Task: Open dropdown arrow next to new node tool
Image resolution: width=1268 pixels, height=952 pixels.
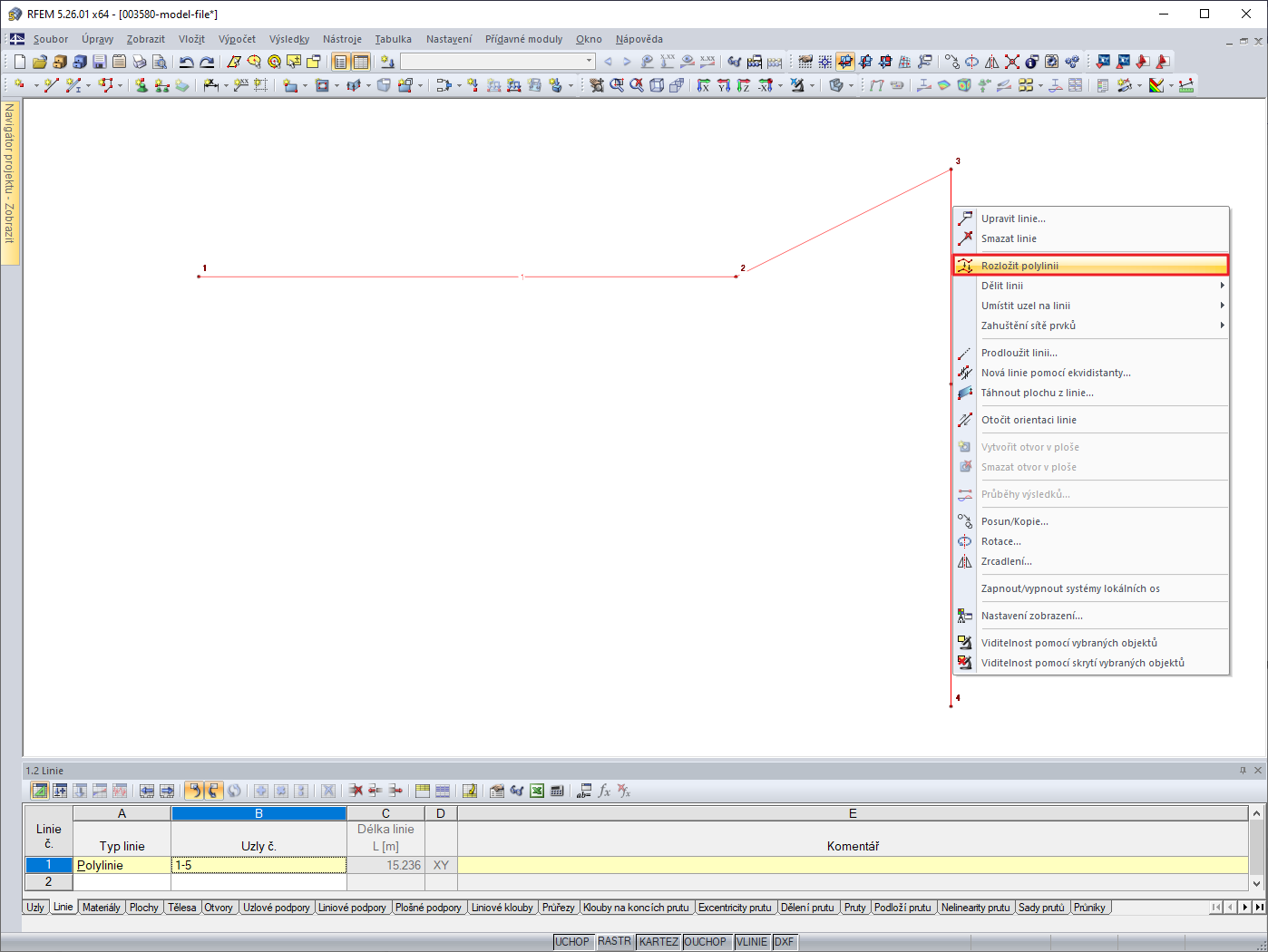Action: click(x=36, y=86)
